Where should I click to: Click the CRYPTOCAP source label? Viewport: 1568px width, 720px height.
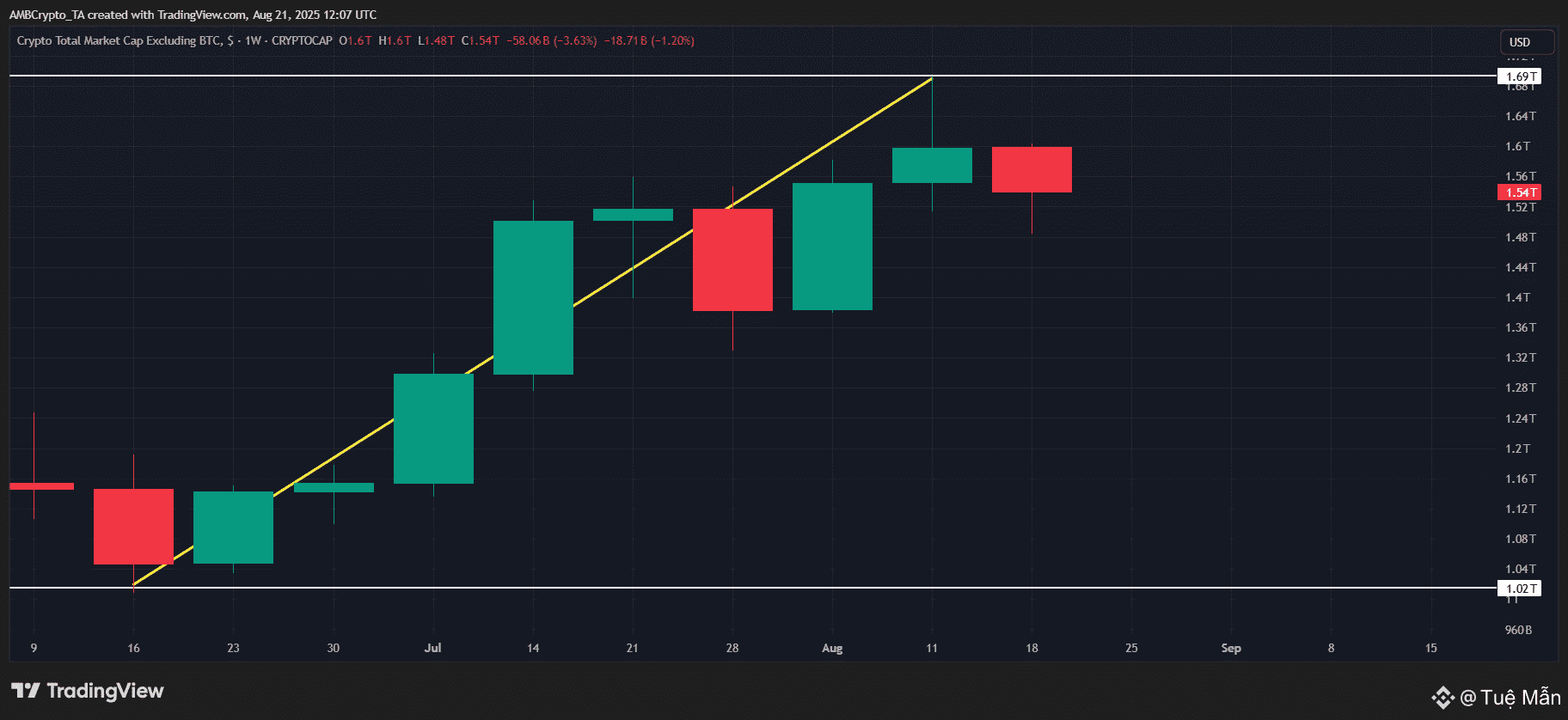point(302,40)
